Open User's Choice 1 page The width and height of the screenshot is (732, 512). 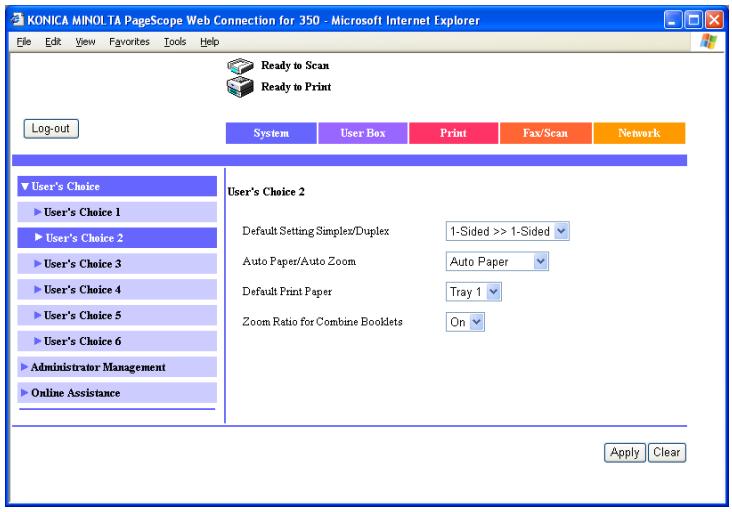click(117, 212)
